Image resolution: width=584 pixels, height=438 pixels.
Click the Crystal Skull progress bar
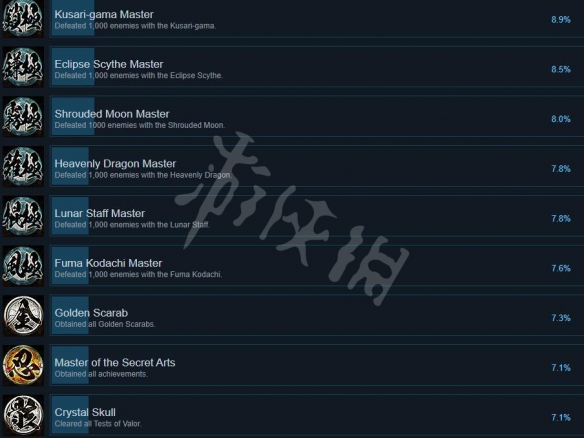point(70,415)
